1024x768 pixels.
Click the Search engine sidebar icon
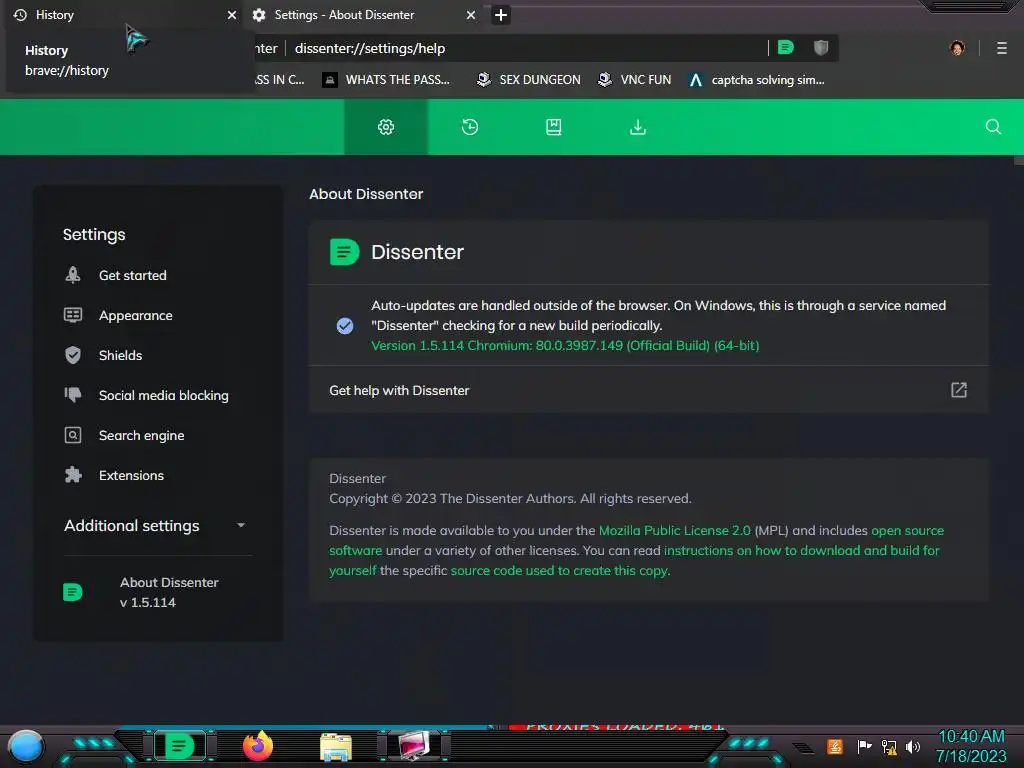[x=73, y=435]
